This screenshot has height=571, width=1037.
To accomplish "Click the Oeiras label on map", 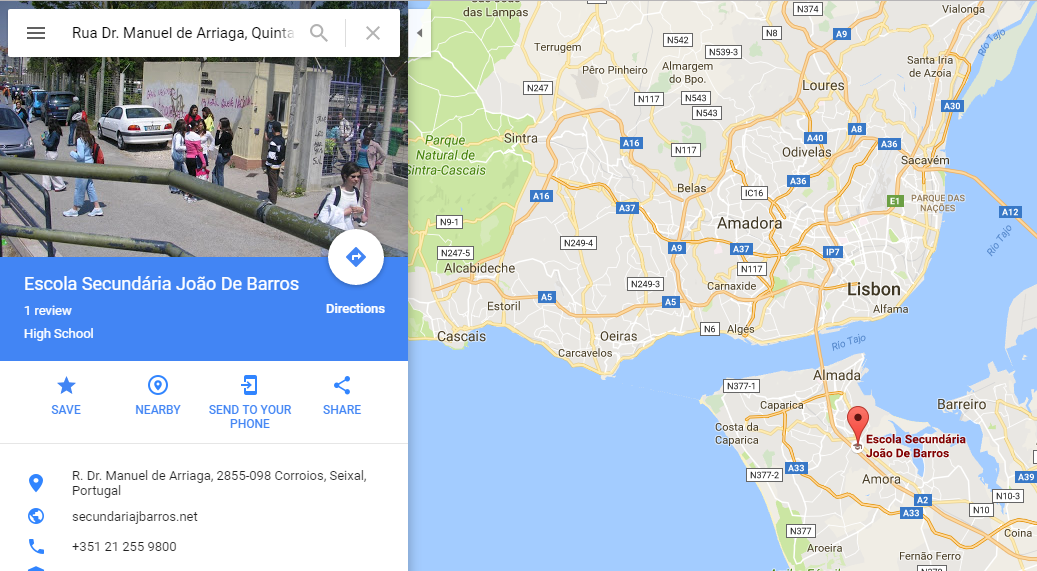I will pyautogui.click(x=618, y=336).
